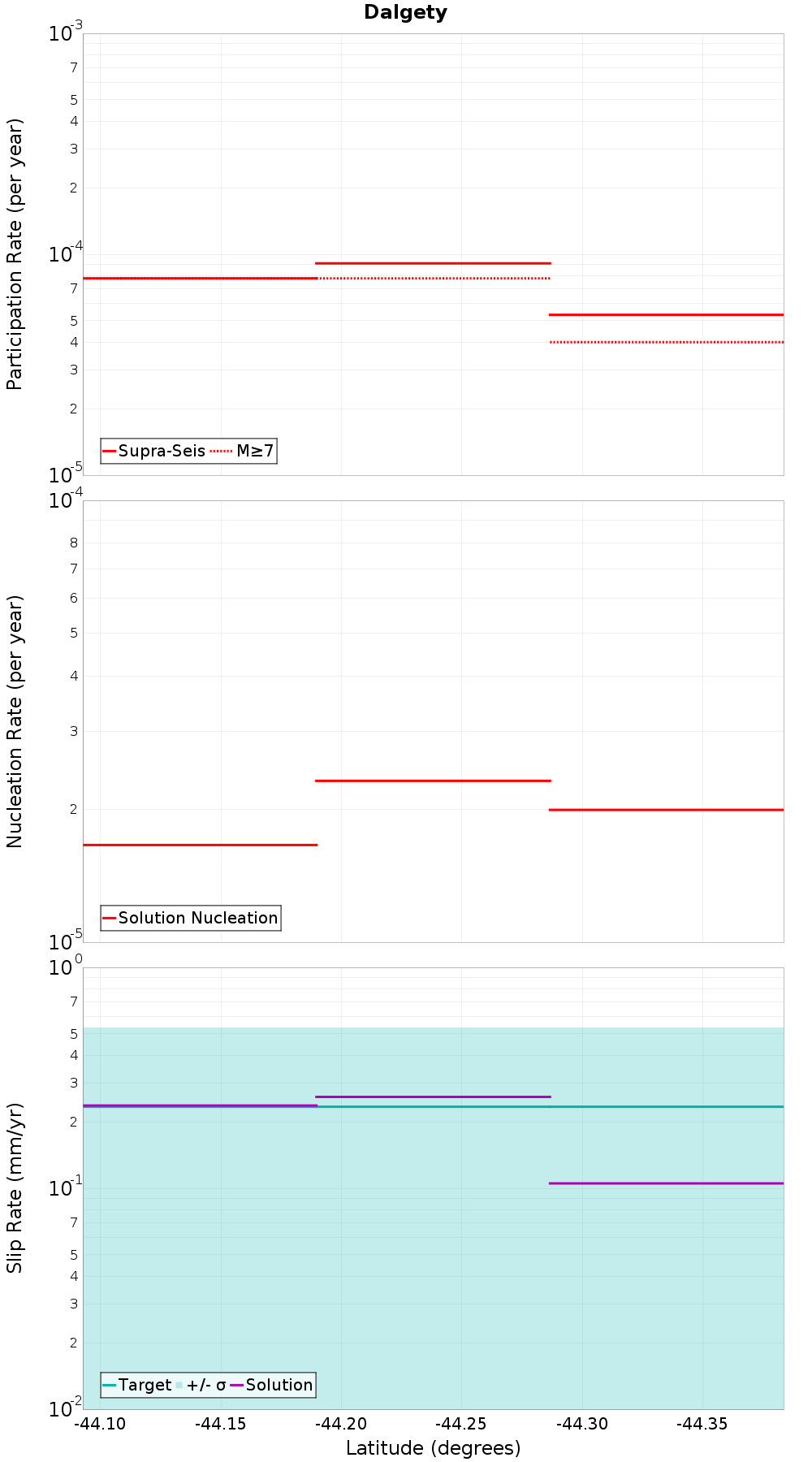Click the -44.10 latitude tick label
This screenshot has height=1462, width=812.
(x=101, y=1424)
